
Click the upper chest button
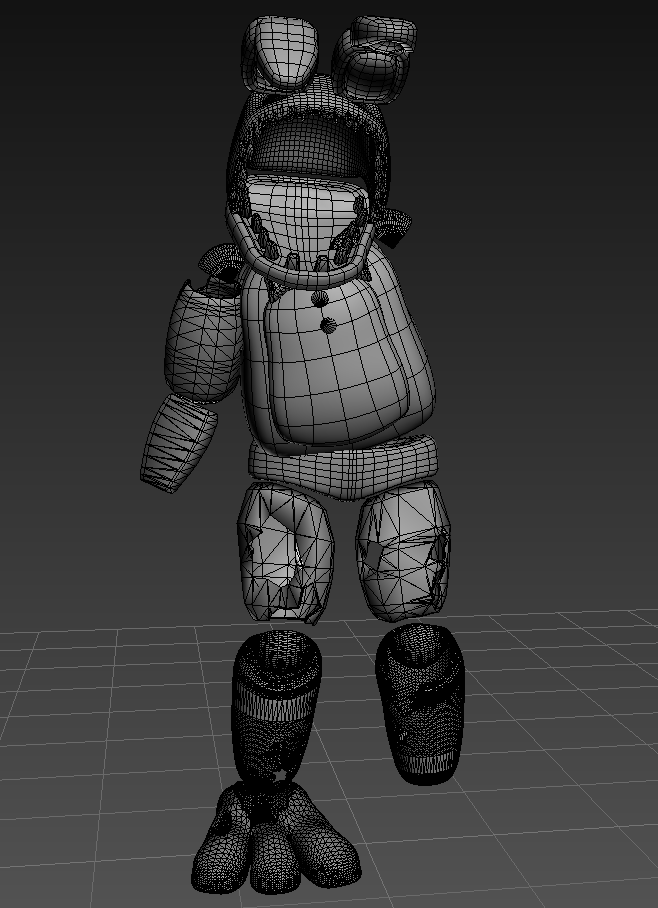click(320, 299)
